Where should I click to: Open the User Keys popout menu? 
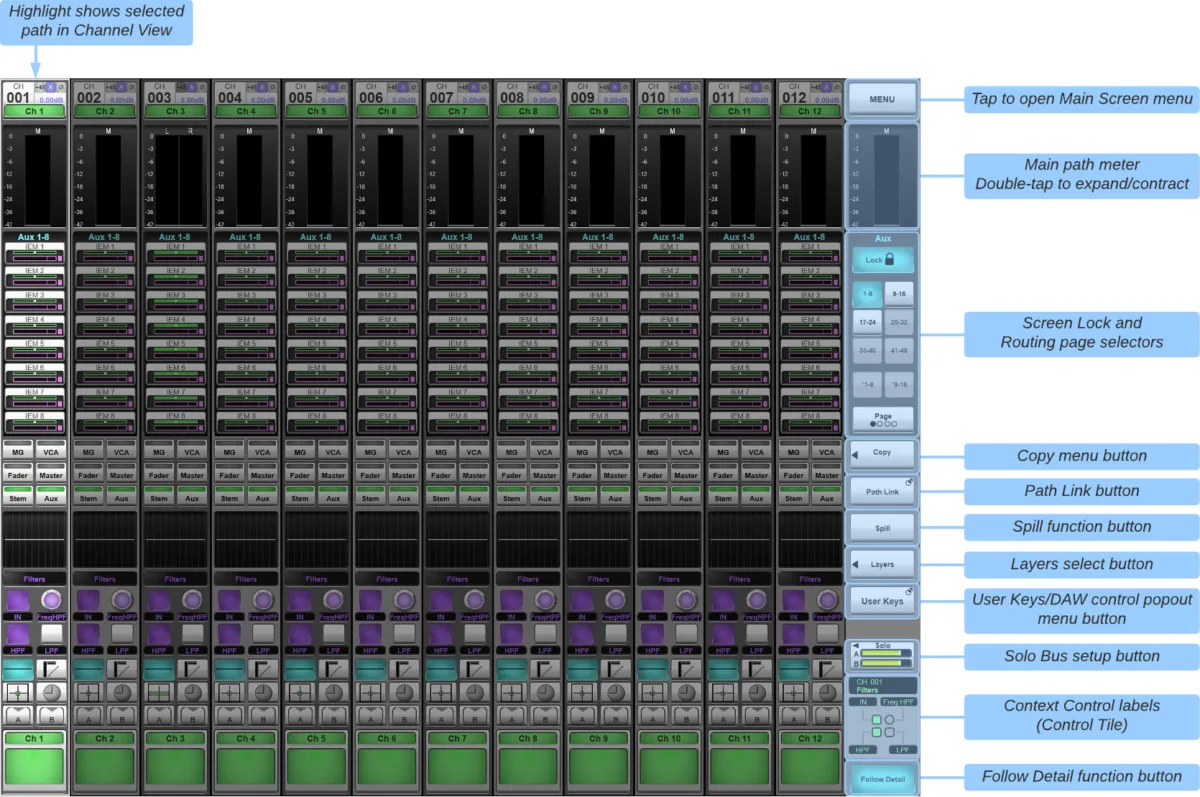pos(881,601)
